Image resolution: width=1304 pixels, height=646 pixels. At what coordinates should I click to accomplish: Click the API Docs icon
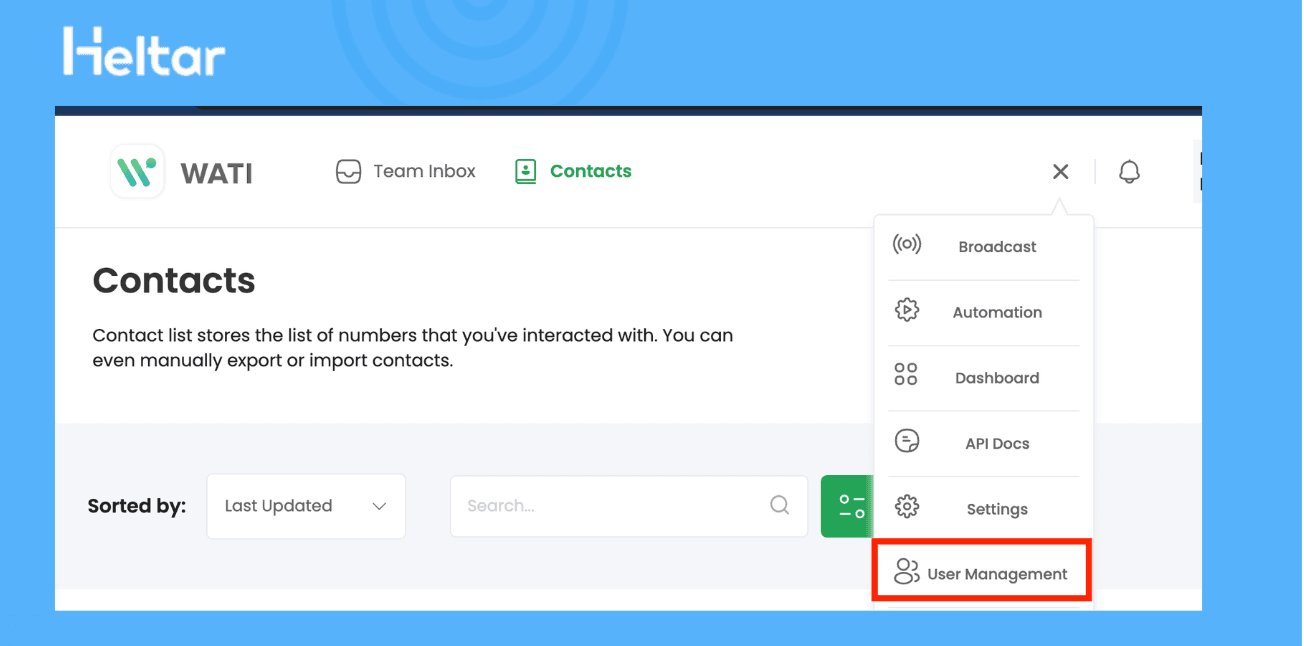coord(908,440)
